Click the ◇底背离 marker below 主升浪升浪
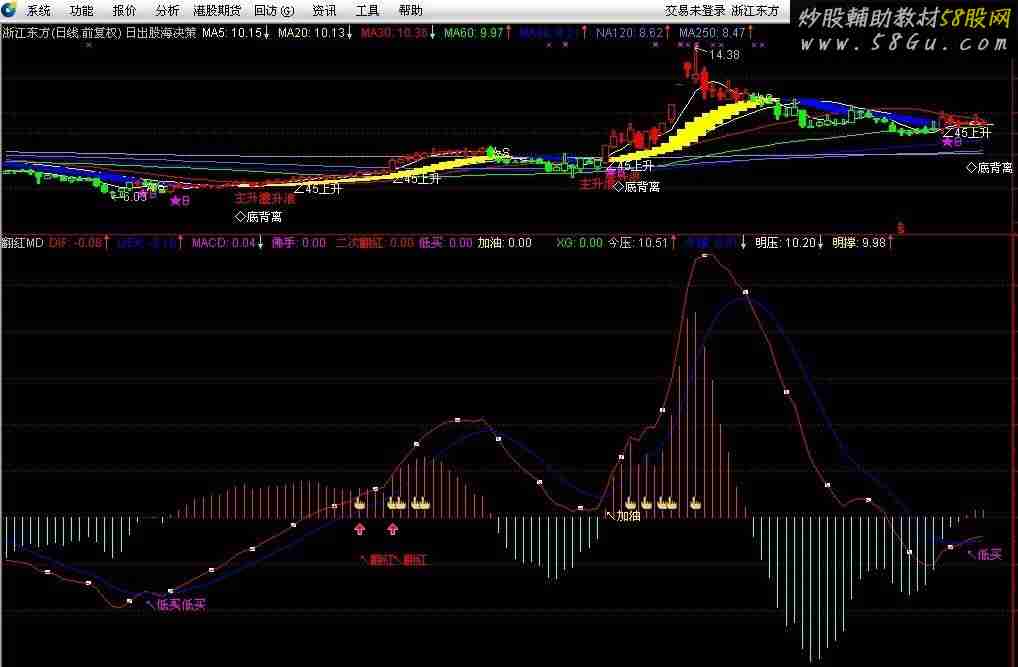Screen dimensions: 1018x667 258,216
